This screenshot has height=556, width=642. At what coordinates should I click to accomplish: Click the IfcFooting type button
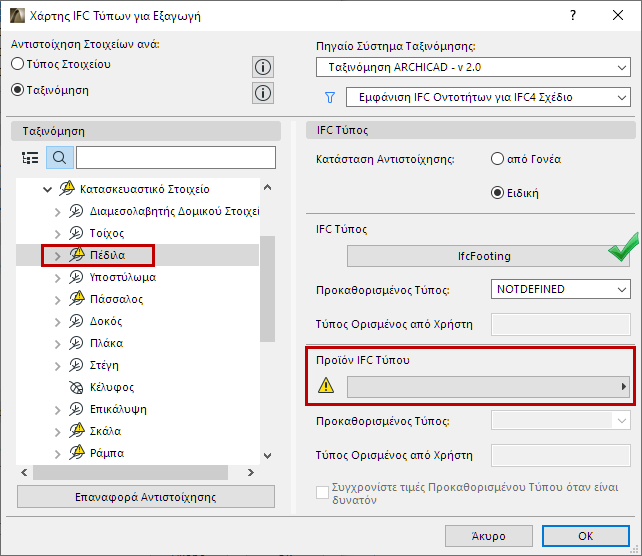484,256
